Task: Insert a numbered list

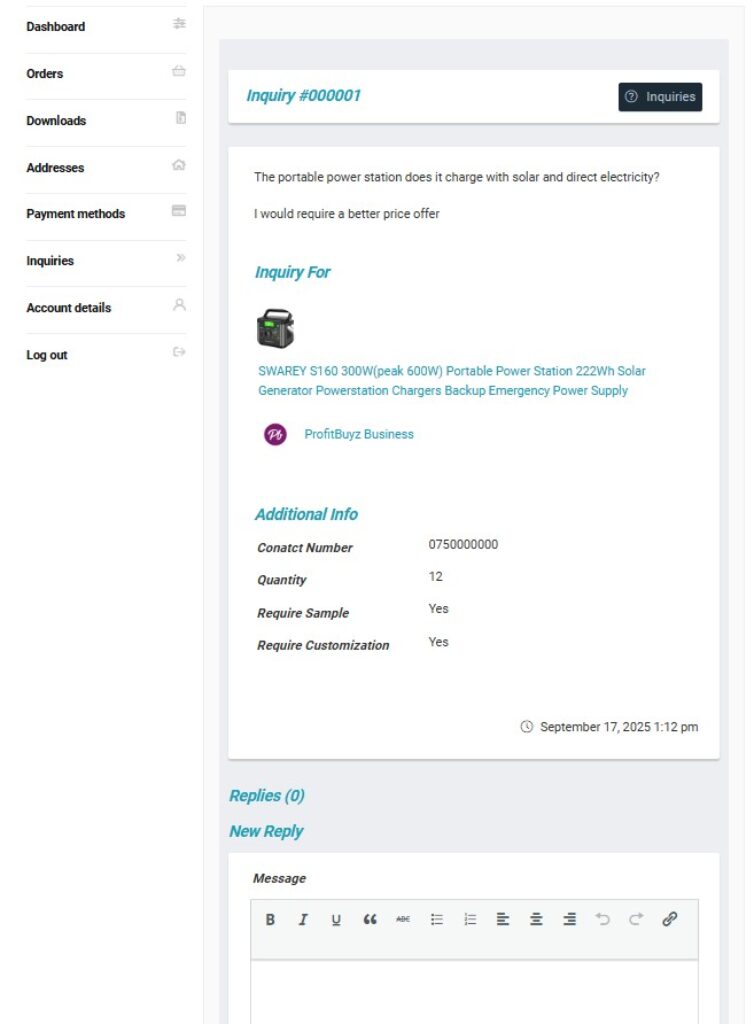Action: pyautogui.click(x=470, y=920)
